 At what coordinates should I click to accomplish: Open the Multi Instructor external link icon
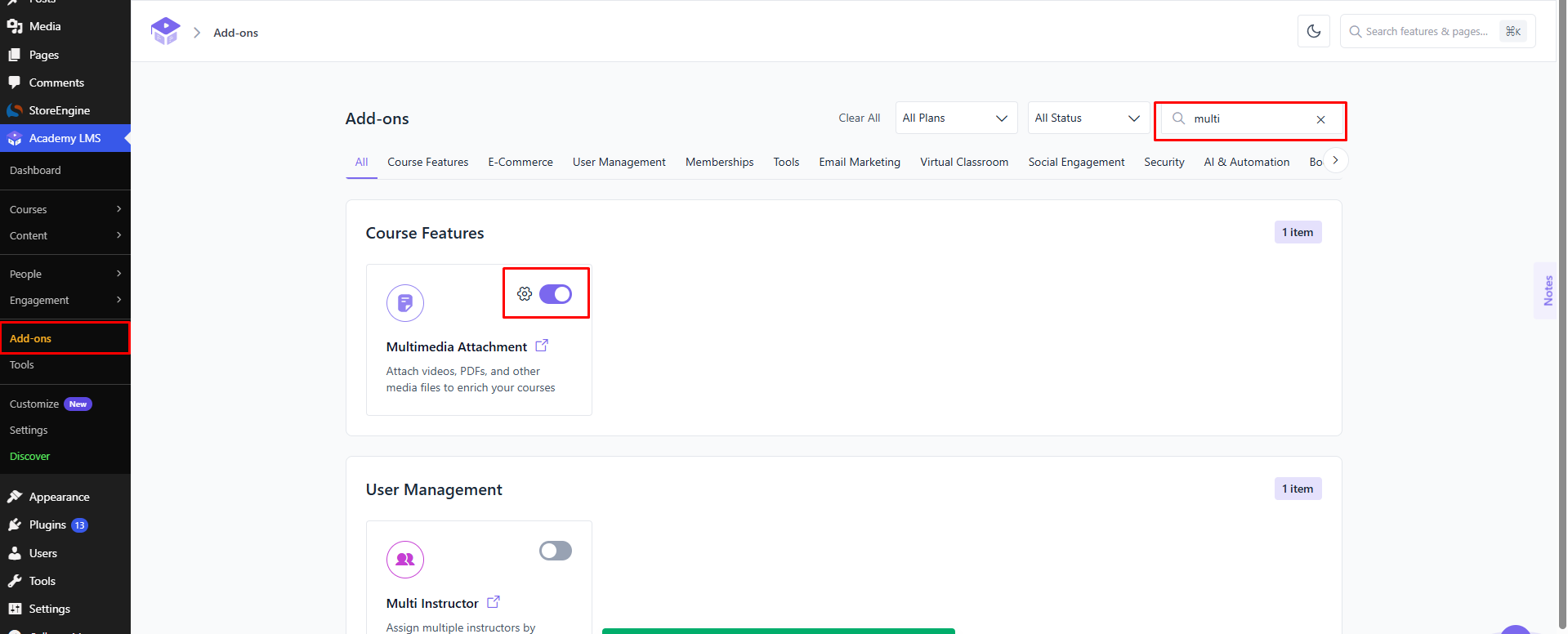click(494, 602)
